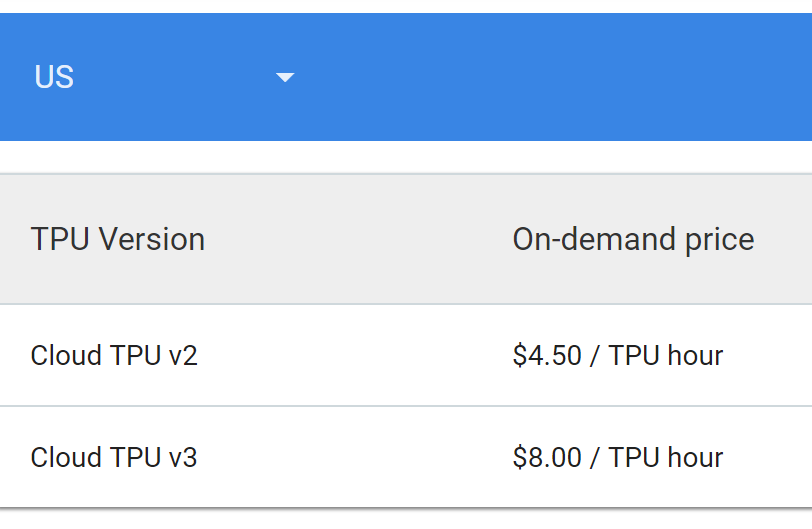Click "TPU hour" in the v2 row
This screenshot has height=529, width=812.
(666, 356)
